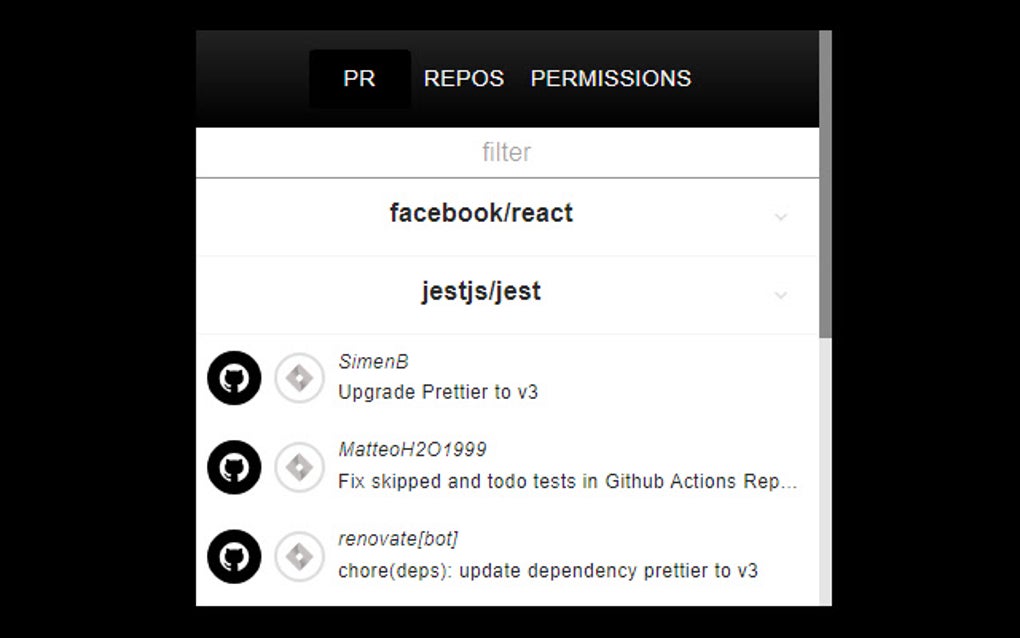Click GitHub icon next to MatteoH2O1999's PR
The width and height of the screenshot is (1020, 638).
coord(234,468)
